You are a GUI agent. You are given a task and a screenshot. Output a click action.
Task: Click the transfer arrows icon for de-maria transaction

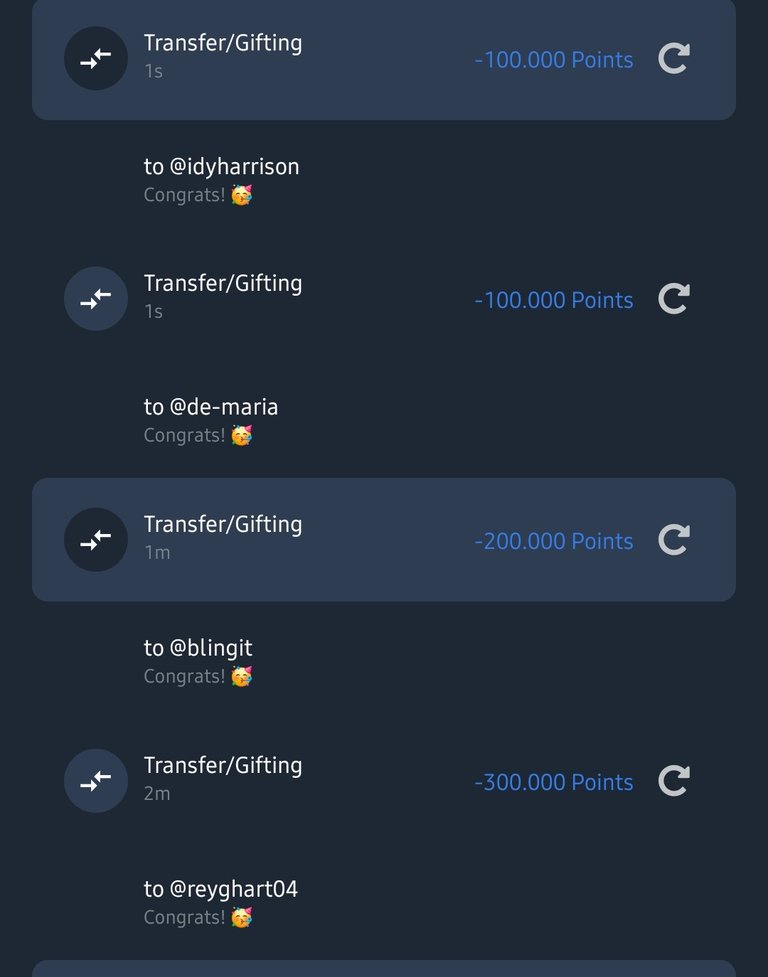pyautogui.click(x=96, y=298)
